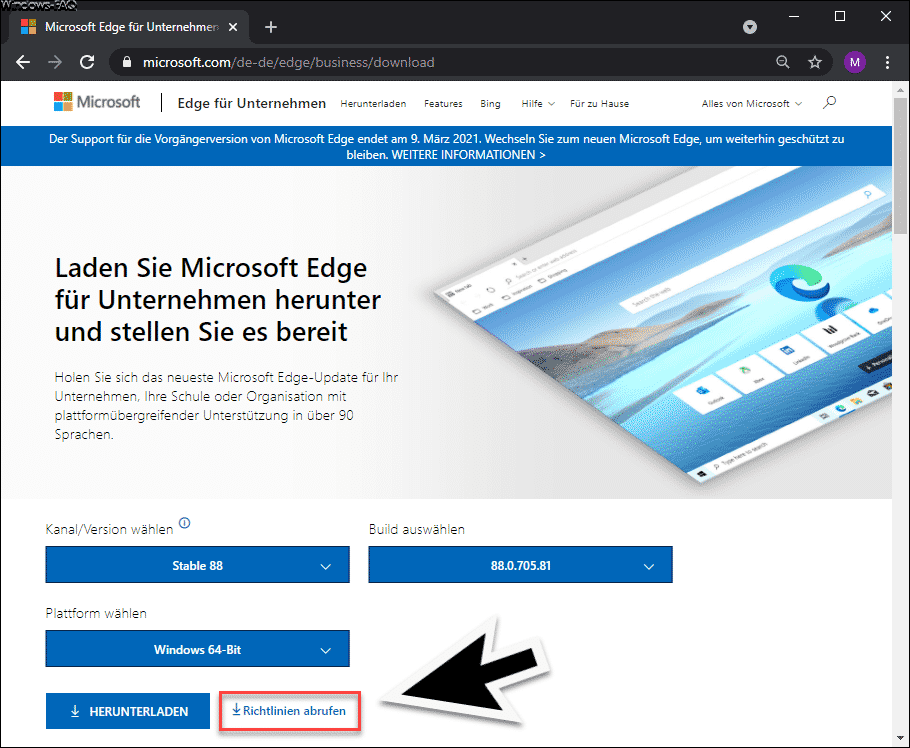Open the Windows 64-Bit platform dropdown
The width and height of the screenshot is (910, 748).
point(197,649)
